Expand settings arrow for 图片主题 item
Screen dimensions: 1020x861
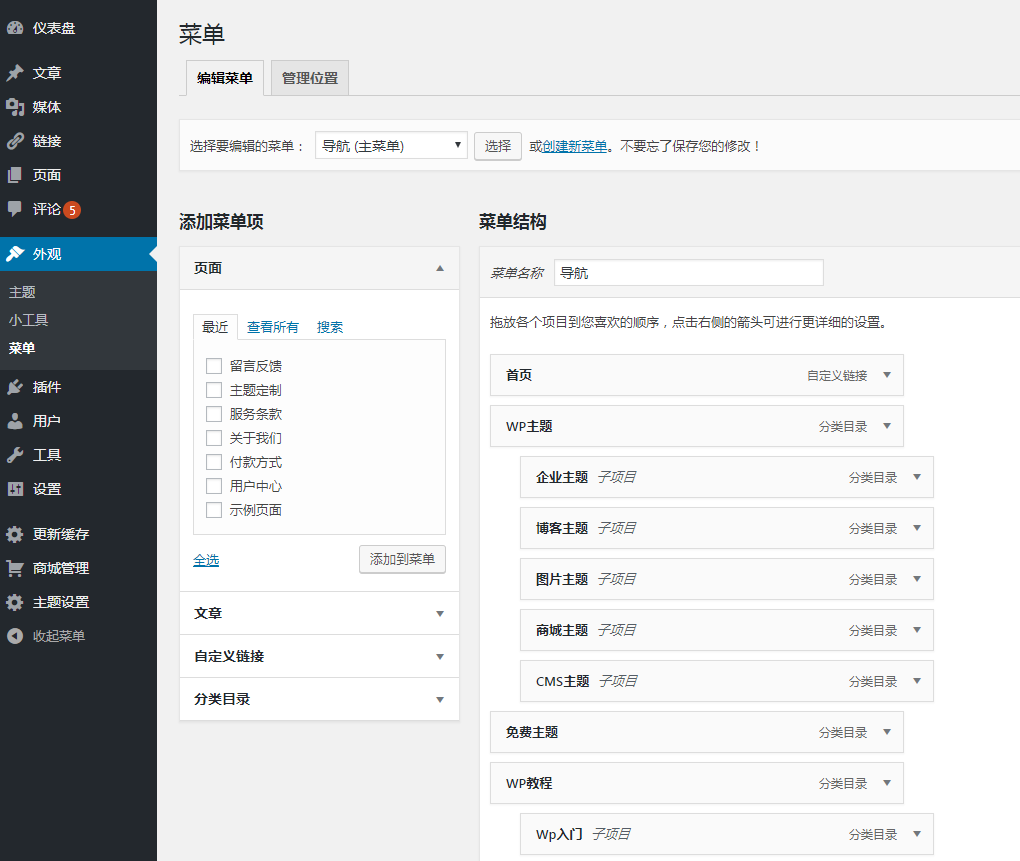tap(917, 579)
